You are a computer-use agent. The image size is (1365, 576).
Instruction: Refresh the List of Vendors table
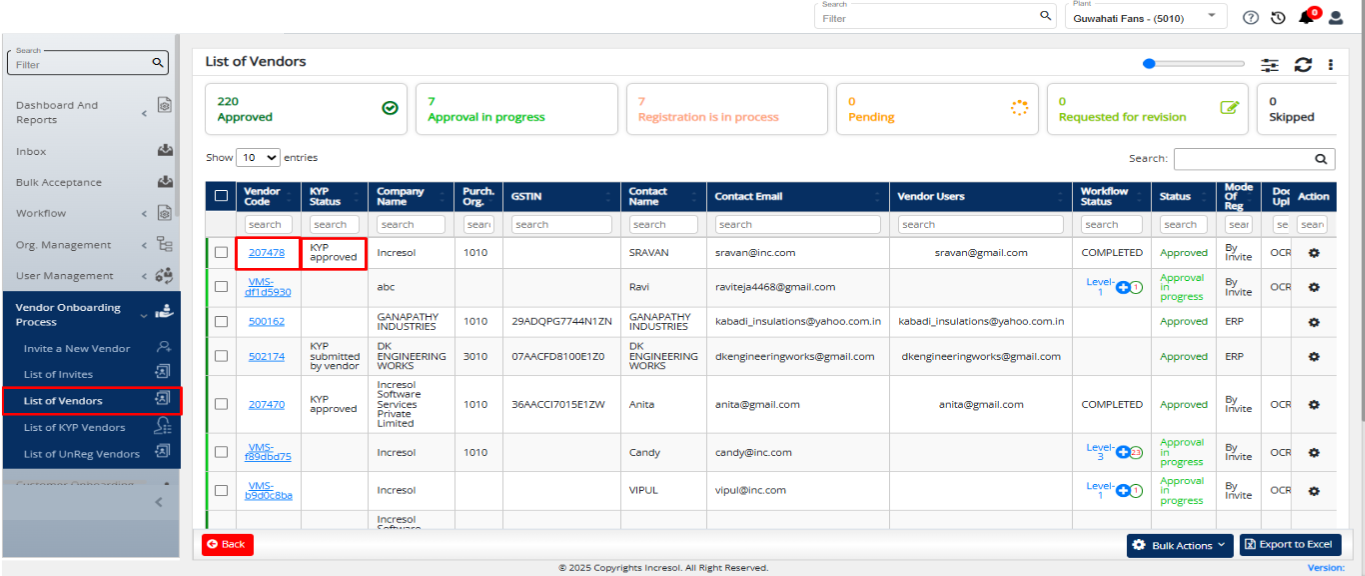[x=1303, y=64]
